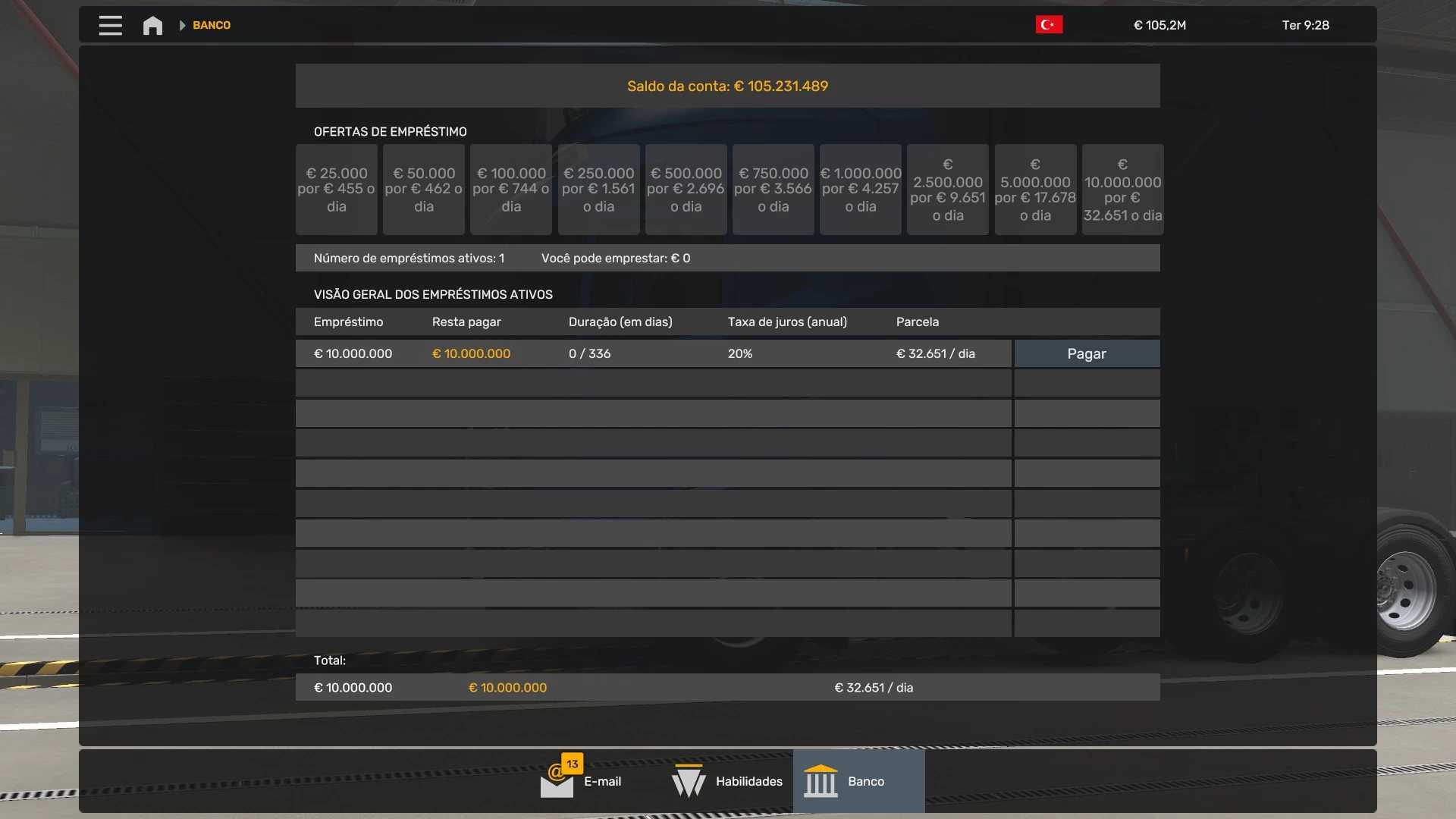
Task: Click the Banco bank building icon
Action: tap(821, 781)
